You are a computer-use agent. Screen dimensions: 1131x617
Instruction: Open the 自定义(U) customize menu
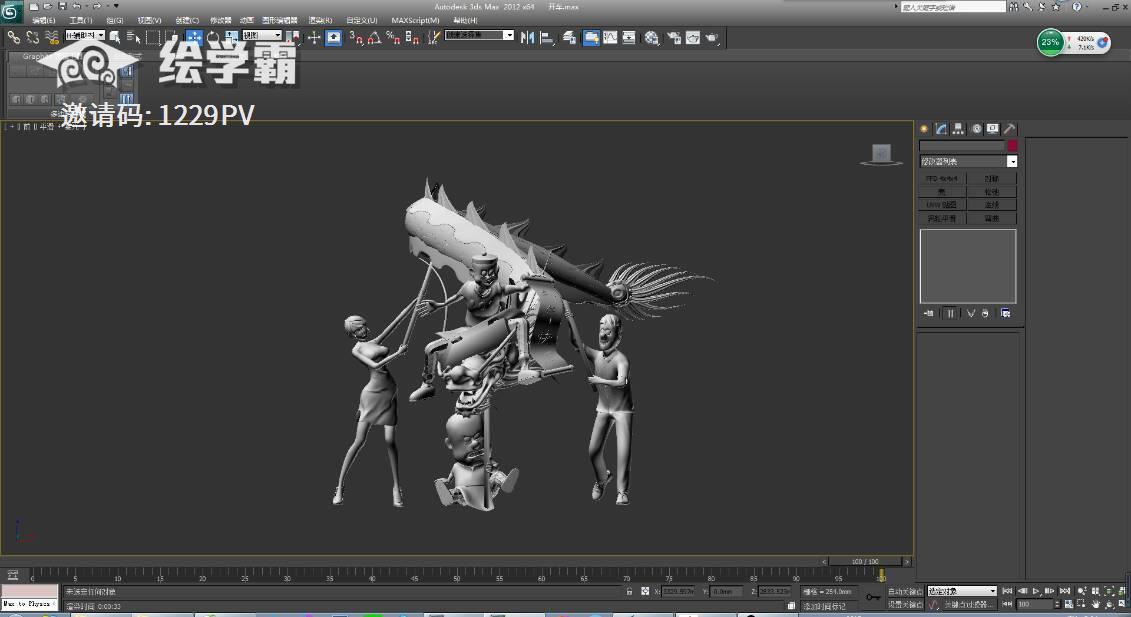click(x=362, y=20)
